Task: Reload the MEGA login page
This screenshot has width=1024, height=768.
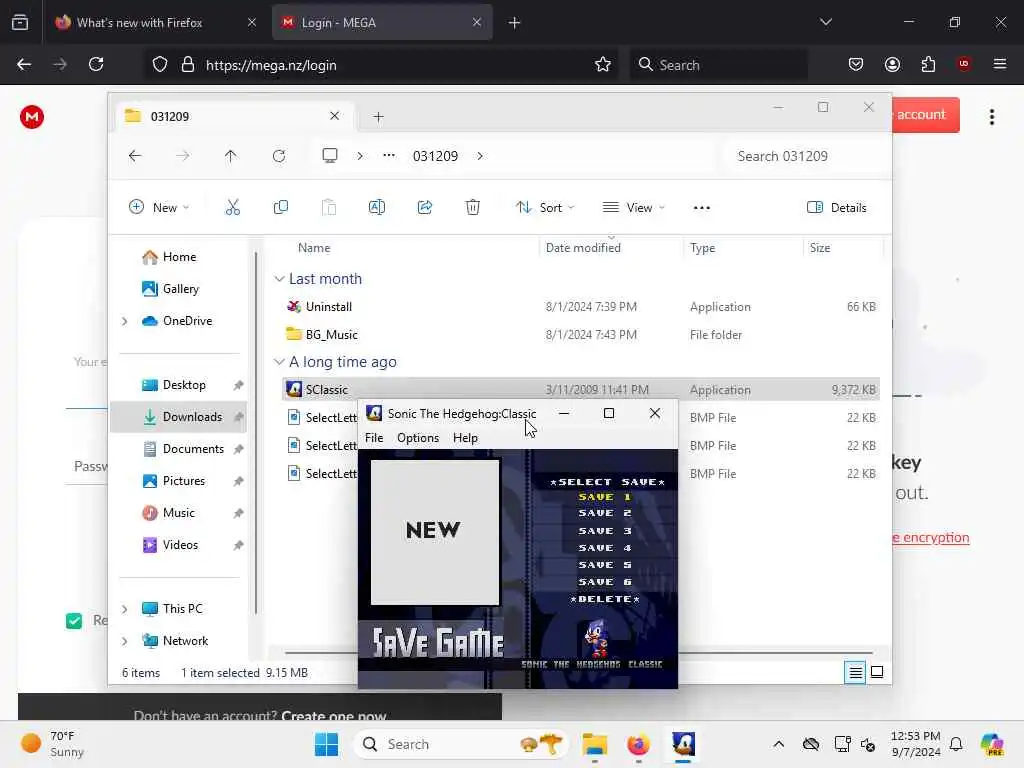Action: [96, 64]
